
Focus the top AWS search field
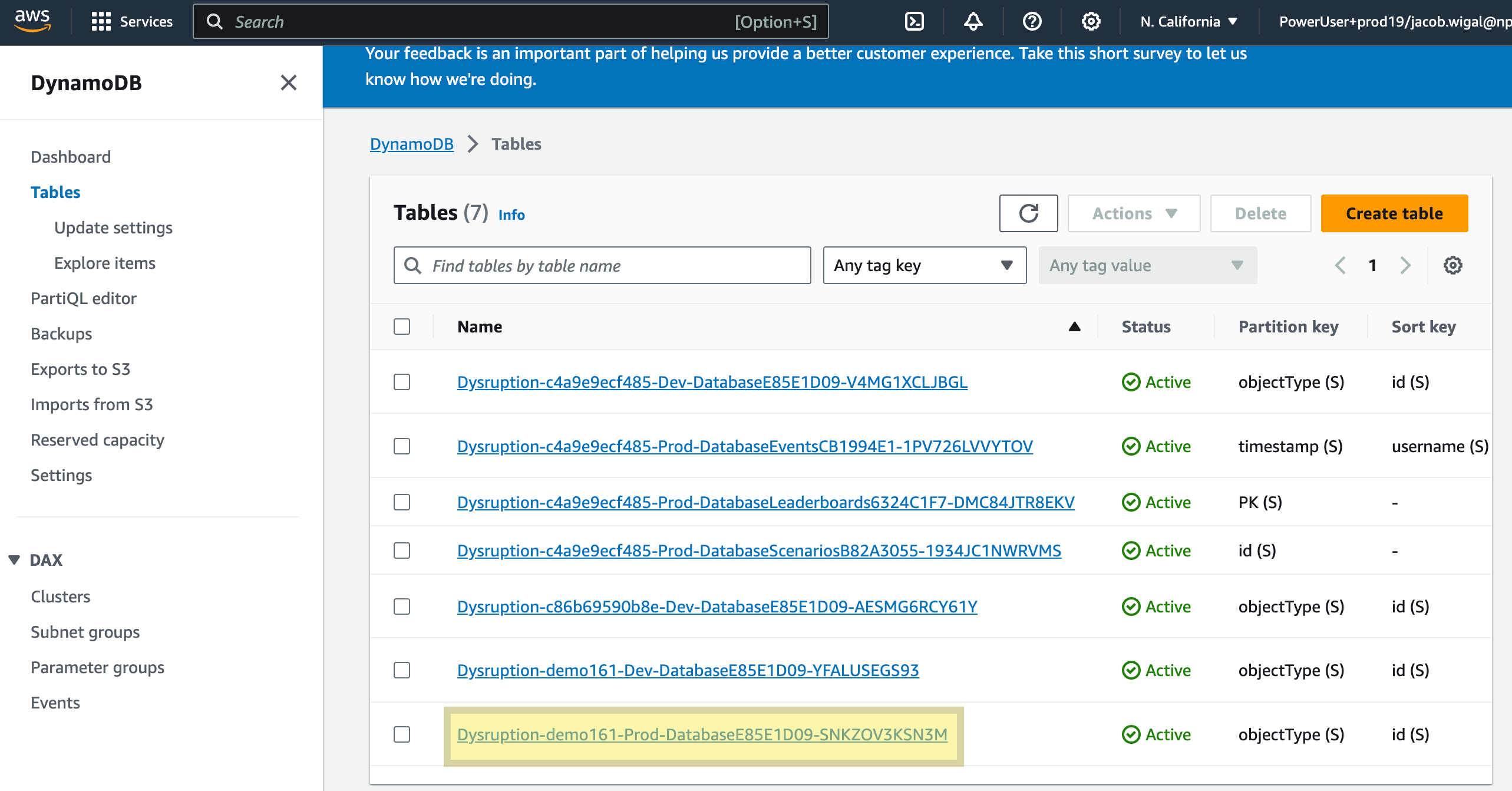[x=510, y=22]
